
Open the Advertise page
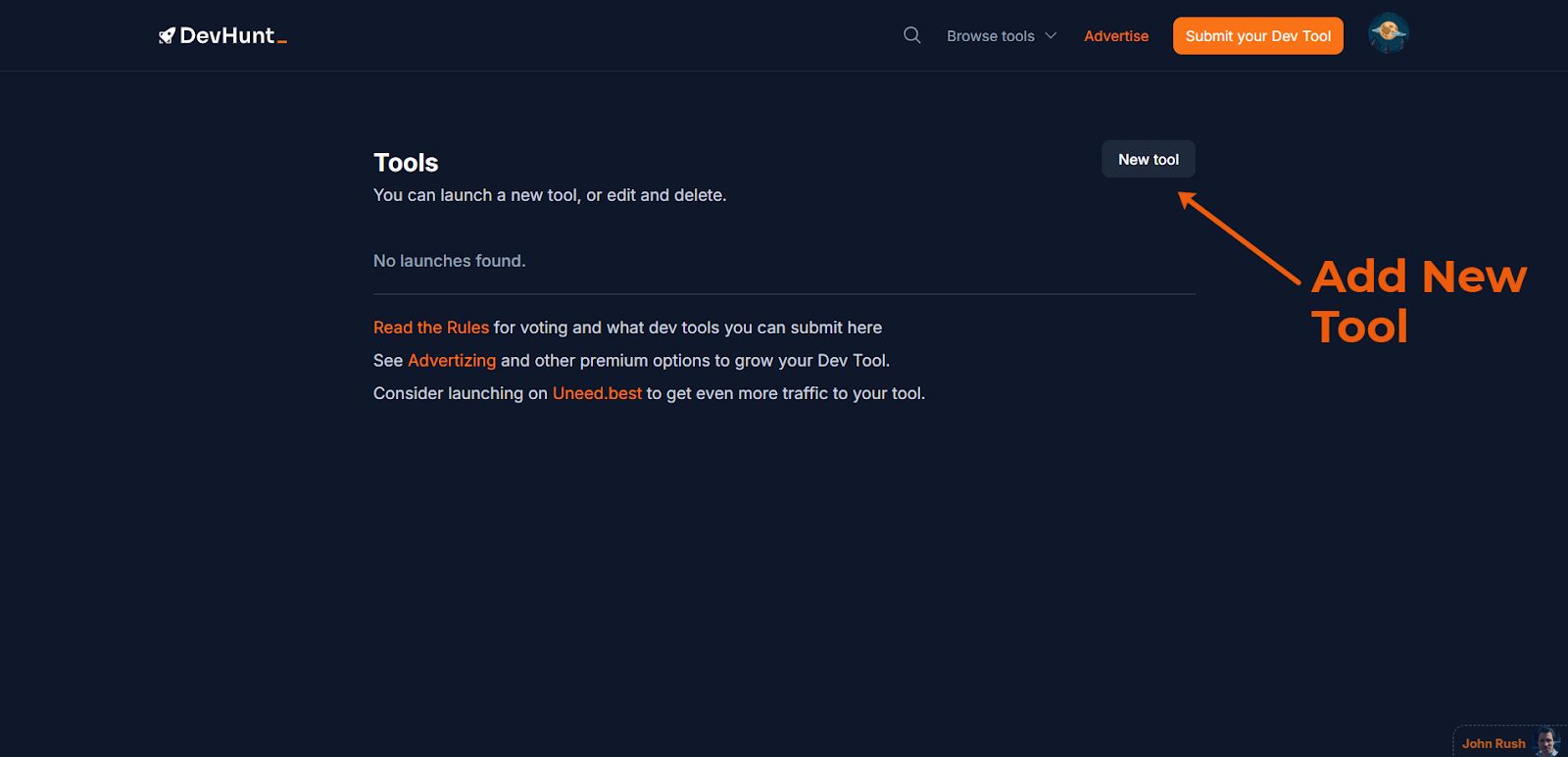coord(1116,36)
